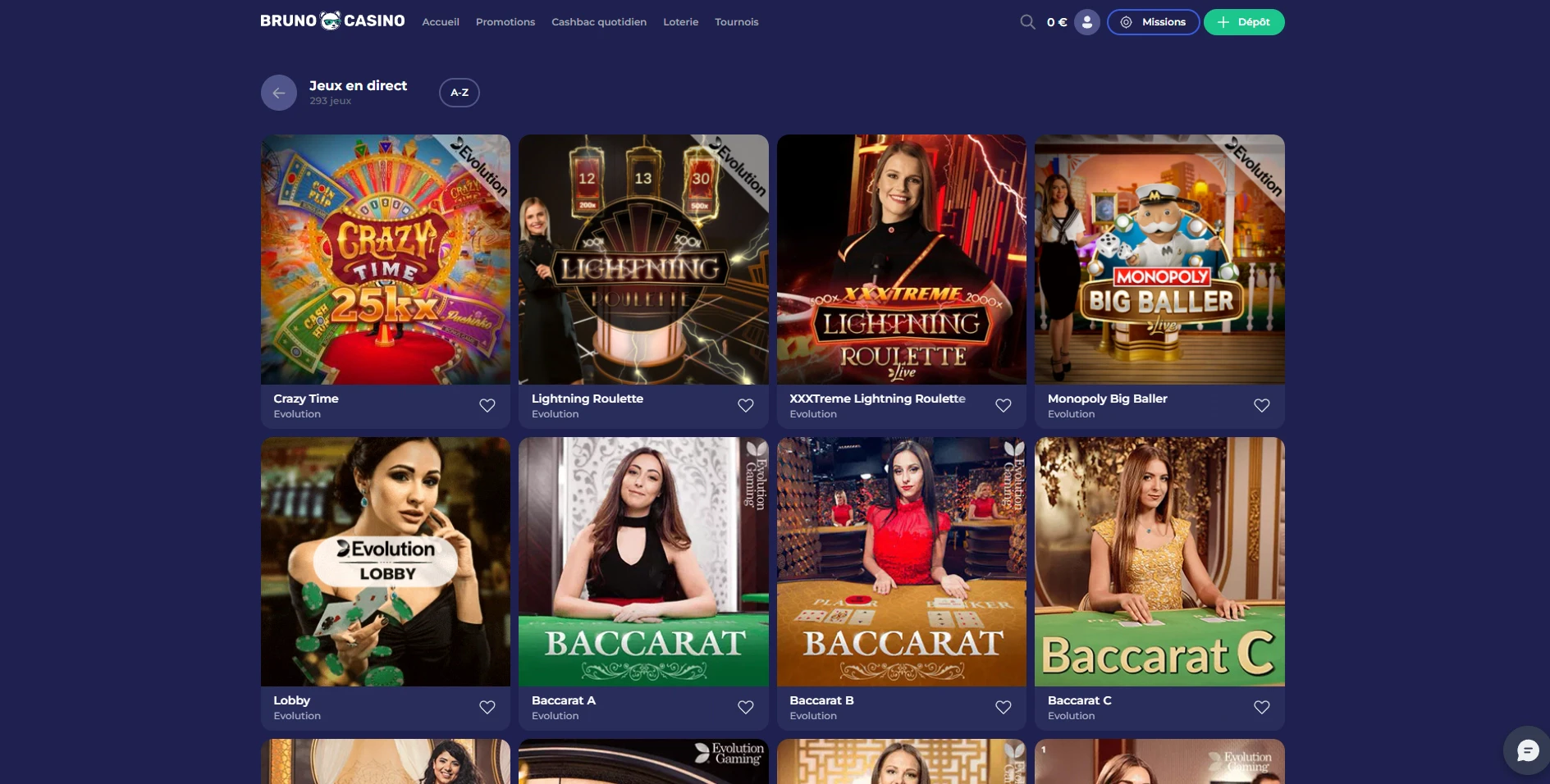Open the Evolution Lobby thumbnail

[386, 562]
